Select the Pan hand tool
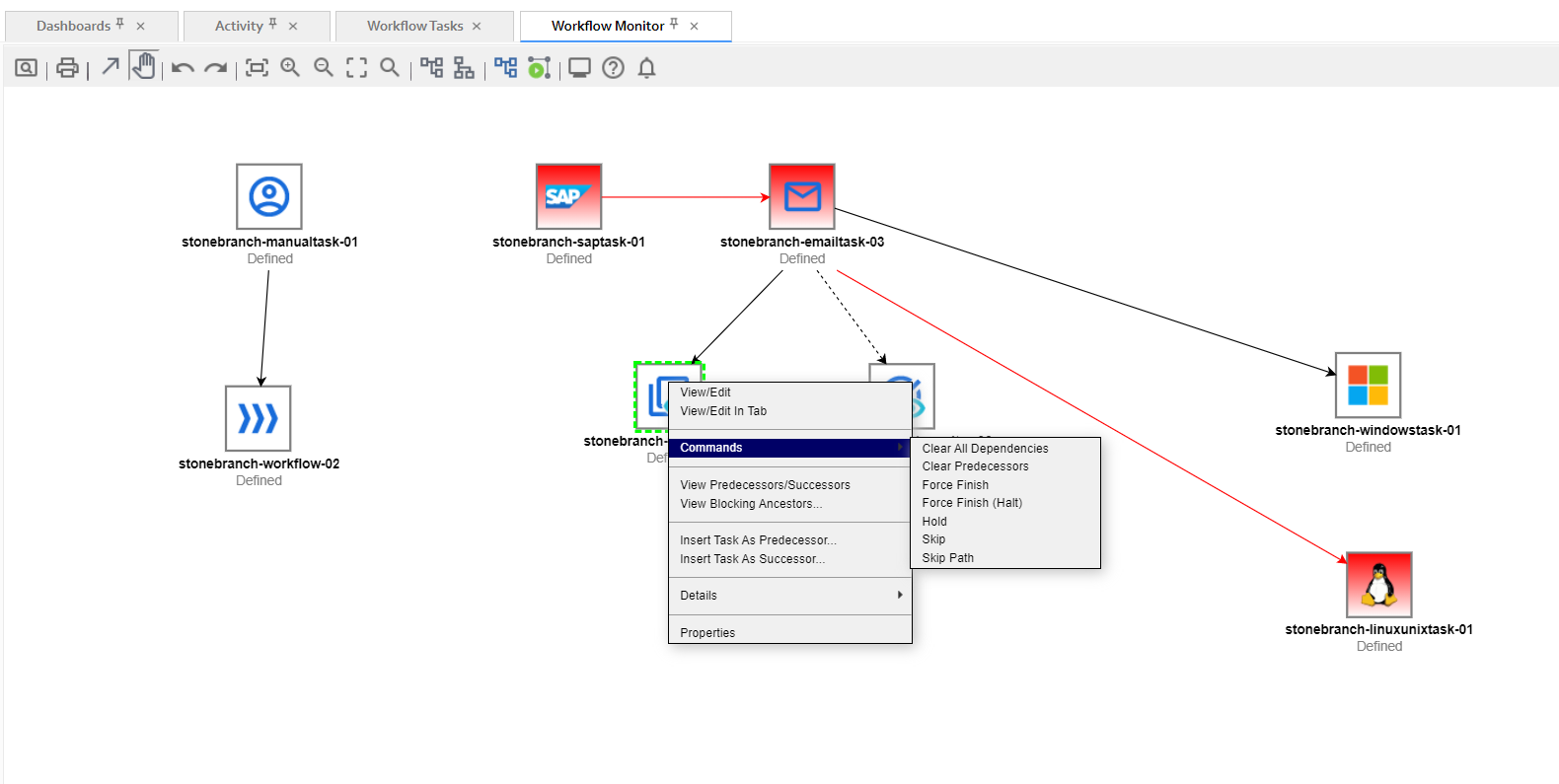This screenshot has height=784, width=1559. (144, 67)
